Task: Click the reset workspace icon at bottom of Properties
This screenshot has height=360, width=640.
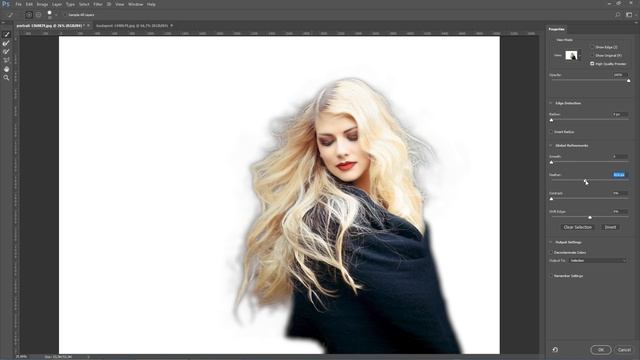Action: coord(555,350)
